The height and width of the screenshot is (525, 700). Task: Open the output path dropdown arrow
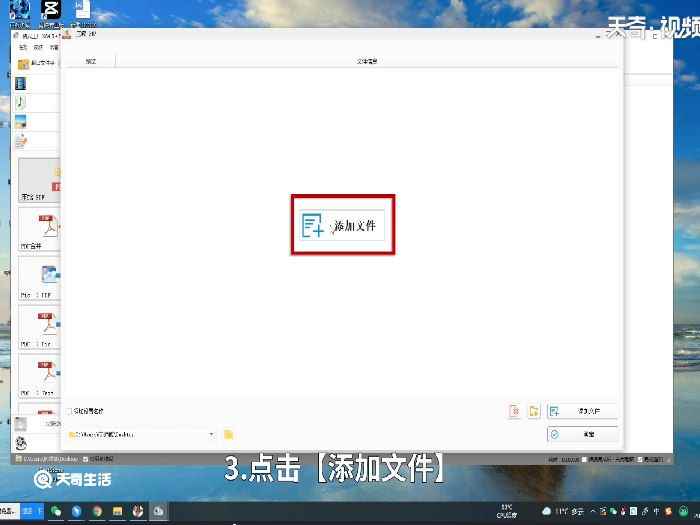pos(211,434)
